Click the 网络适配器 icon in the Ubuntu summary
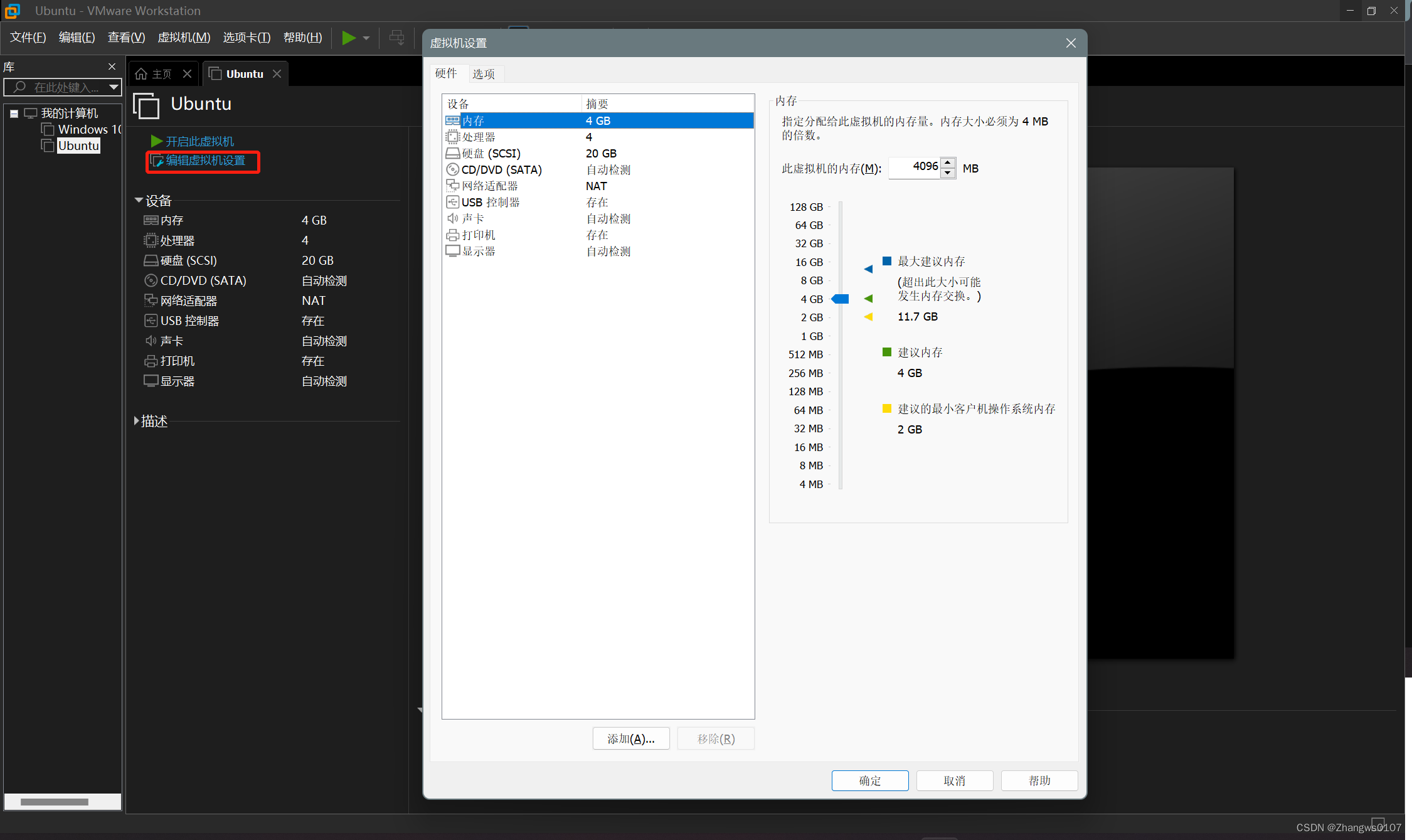The image size is (1412, 840). click(x=151, y=300)
